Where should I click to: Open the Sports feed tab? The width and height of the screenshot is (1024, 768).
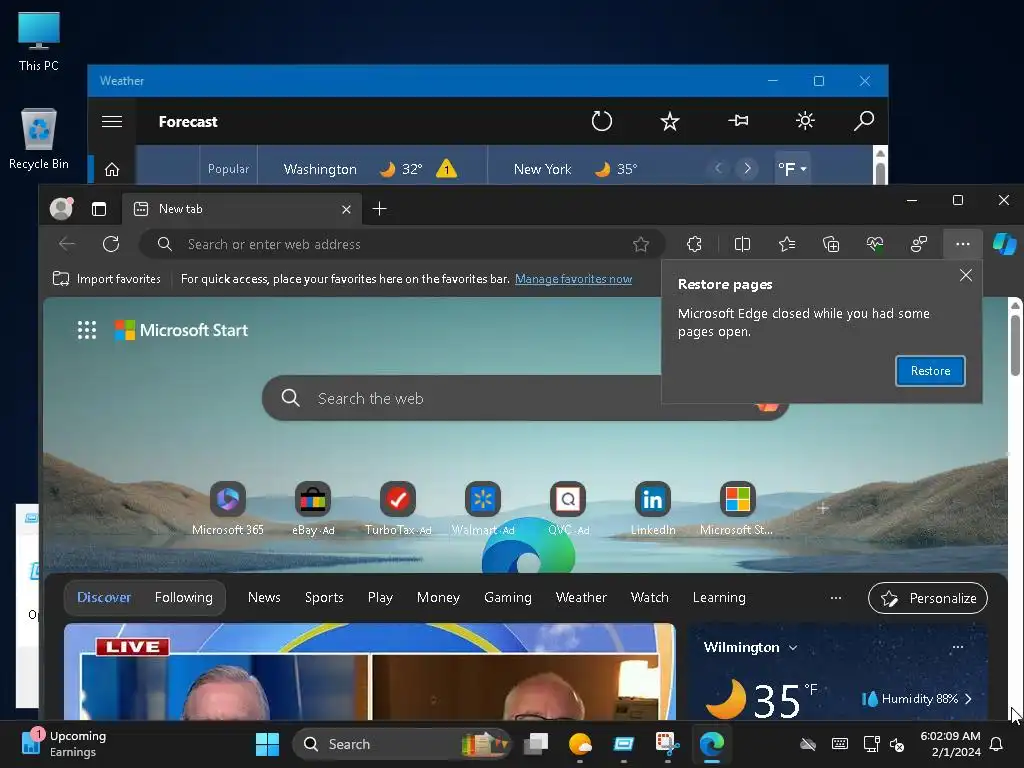pos(324,598)
